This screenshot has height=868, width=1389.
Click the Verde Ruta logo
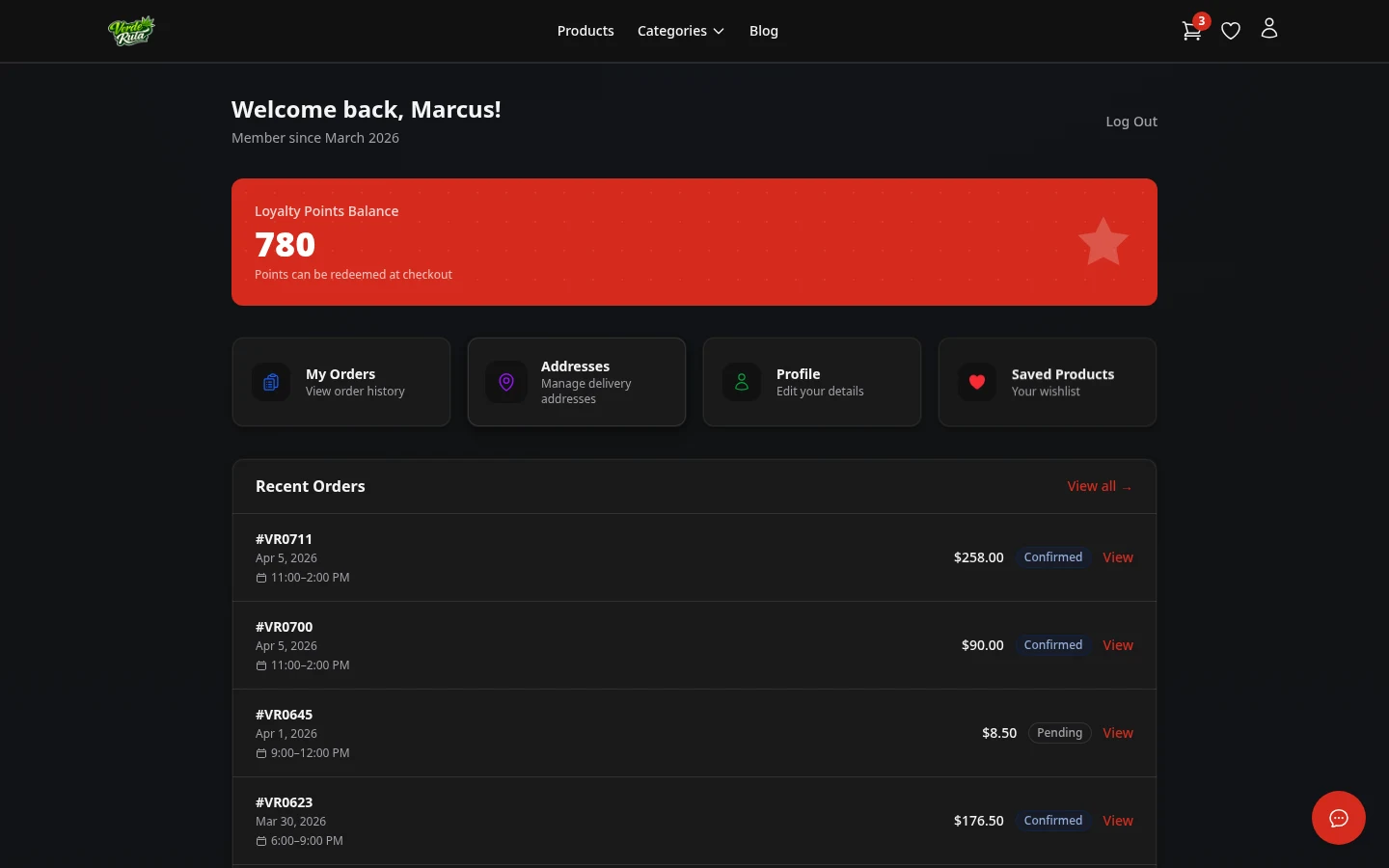(131, 30)
